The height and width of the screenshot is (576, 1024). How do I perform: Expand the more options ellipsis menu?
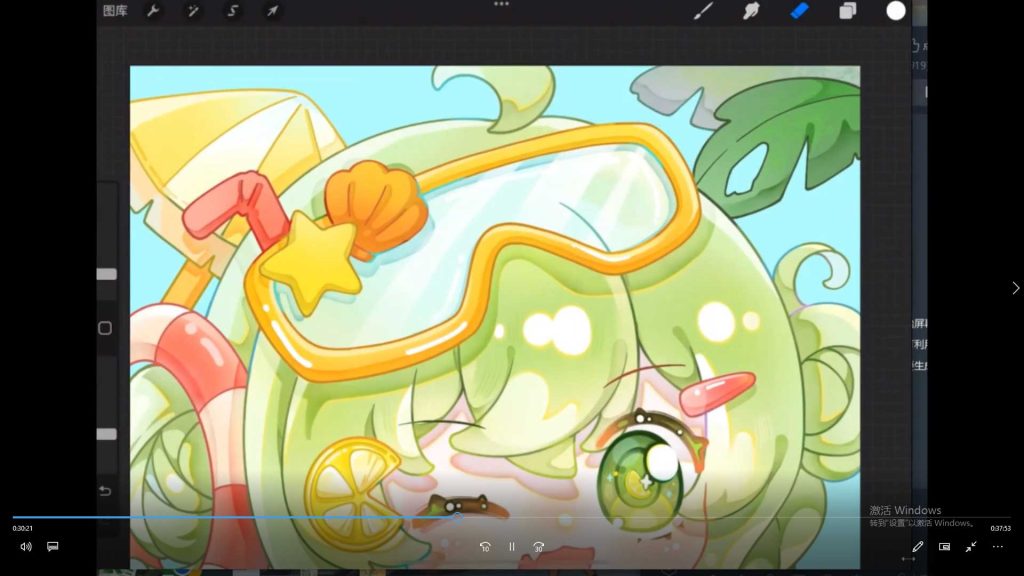pos(997,547)
